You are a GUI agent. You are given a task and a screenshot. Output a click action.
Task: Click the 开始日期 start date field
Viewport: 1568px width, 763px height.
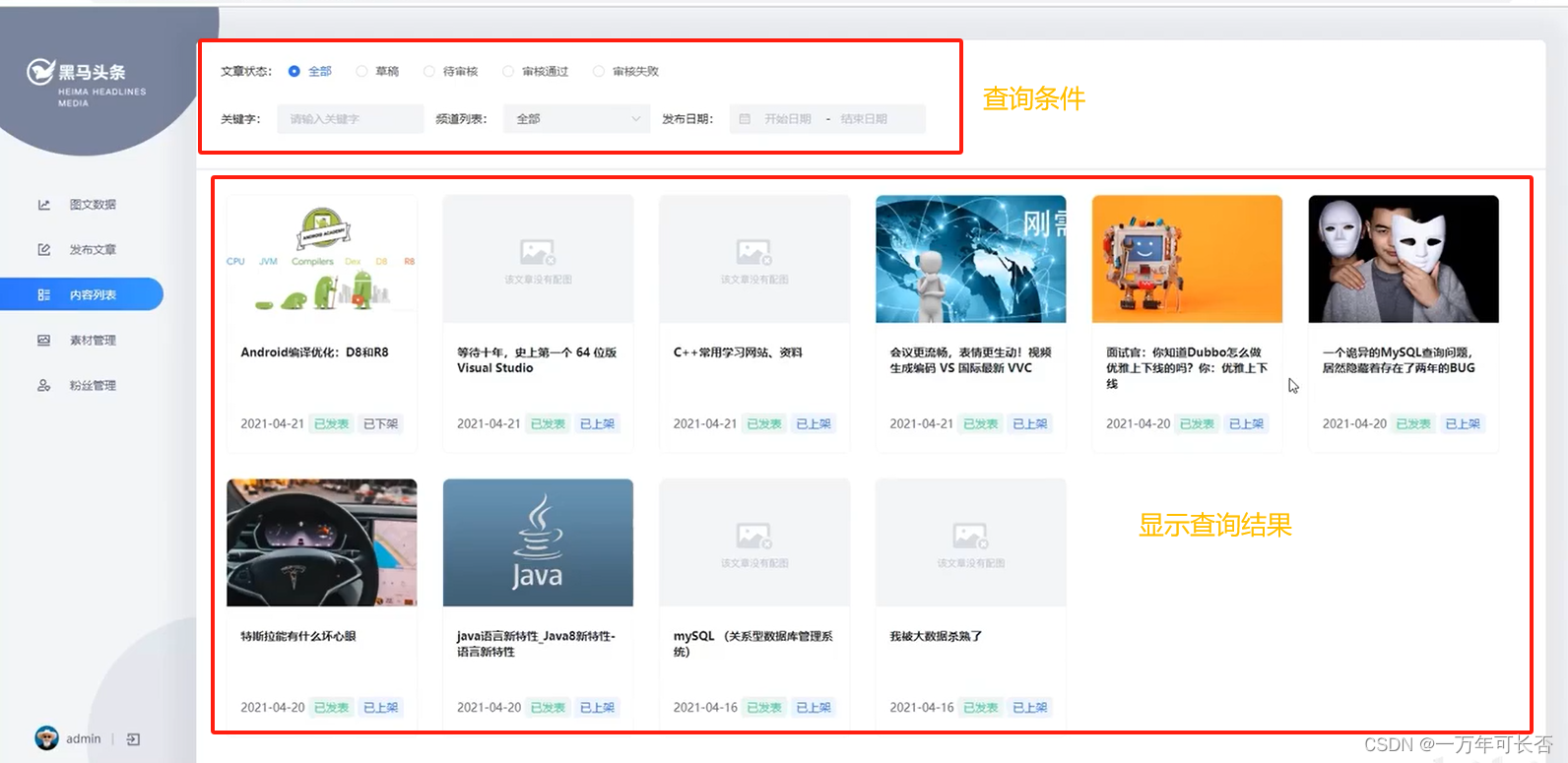[x=788, y=119]
